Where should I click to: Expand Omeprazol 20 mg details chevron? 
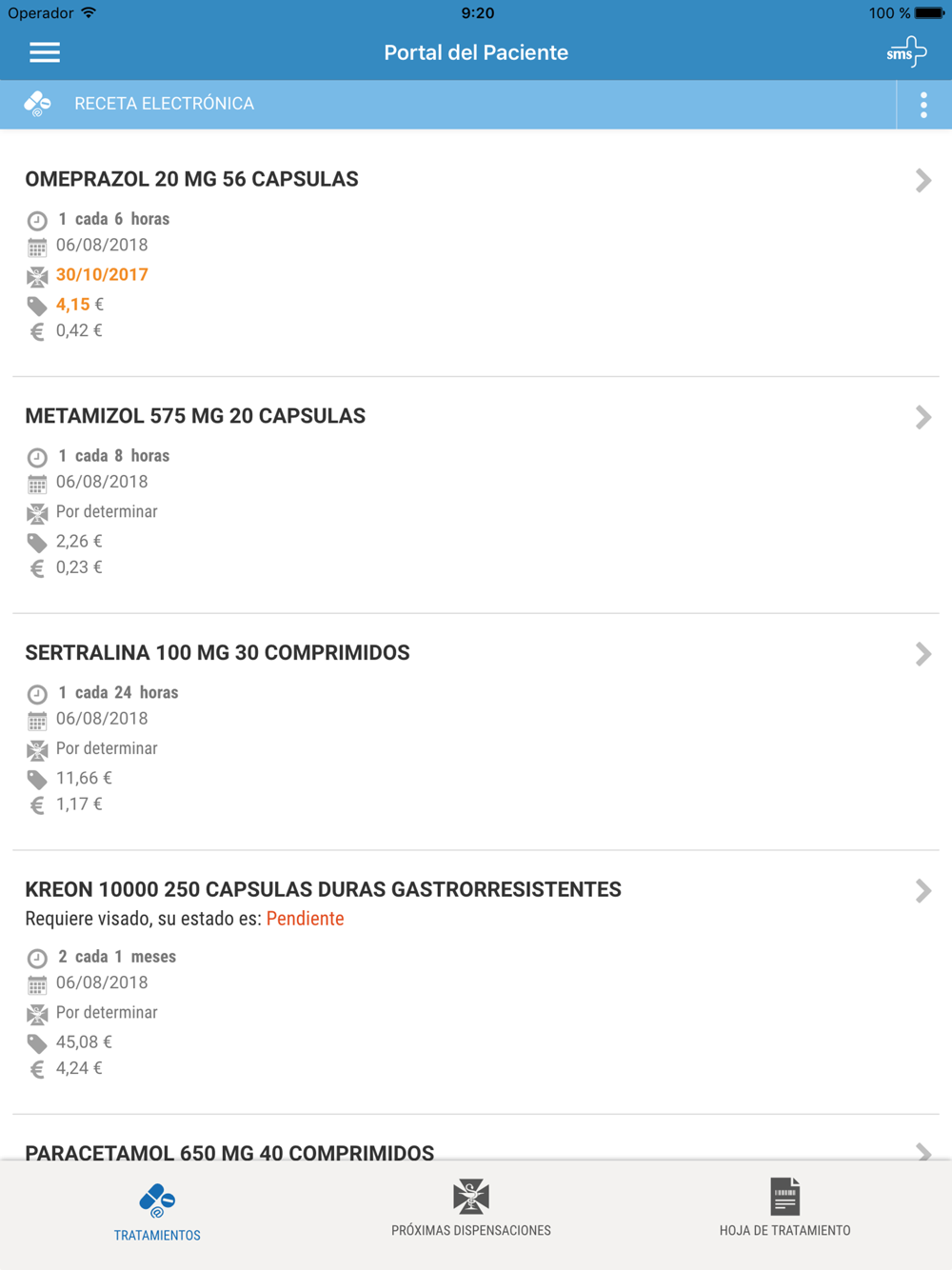(922, 180)
